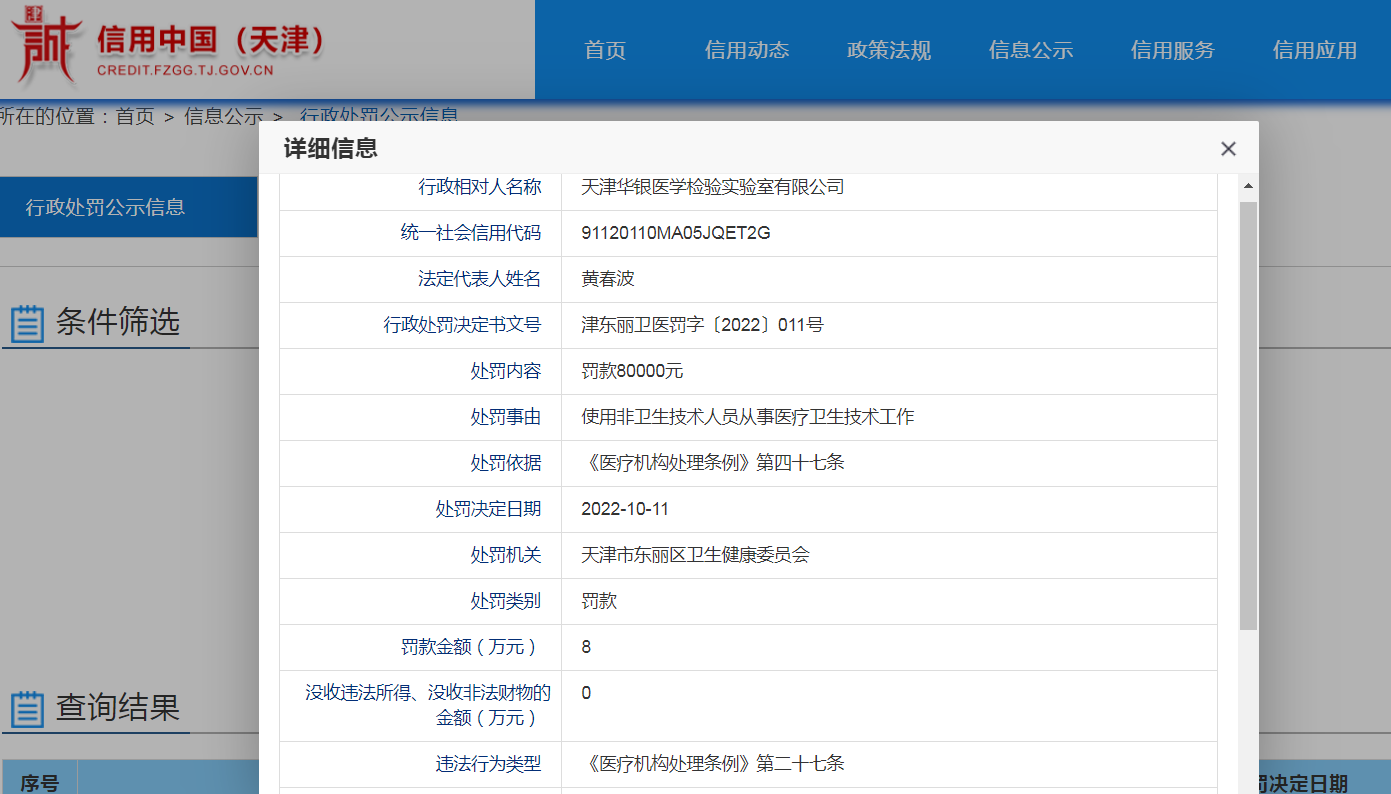Image resolution: width=1391 pixels, height=794 pixels.
Task: Click the 行政相对人名称 label
Action: click(480, 187)
